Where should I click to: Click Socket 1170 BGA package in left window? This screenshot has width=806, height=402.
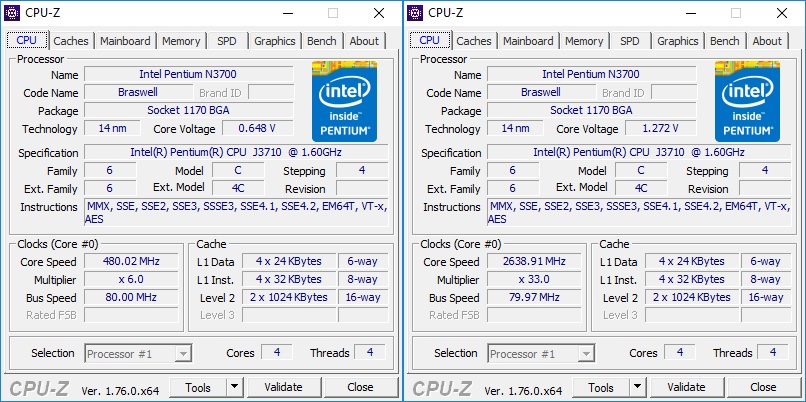(189, 111)
